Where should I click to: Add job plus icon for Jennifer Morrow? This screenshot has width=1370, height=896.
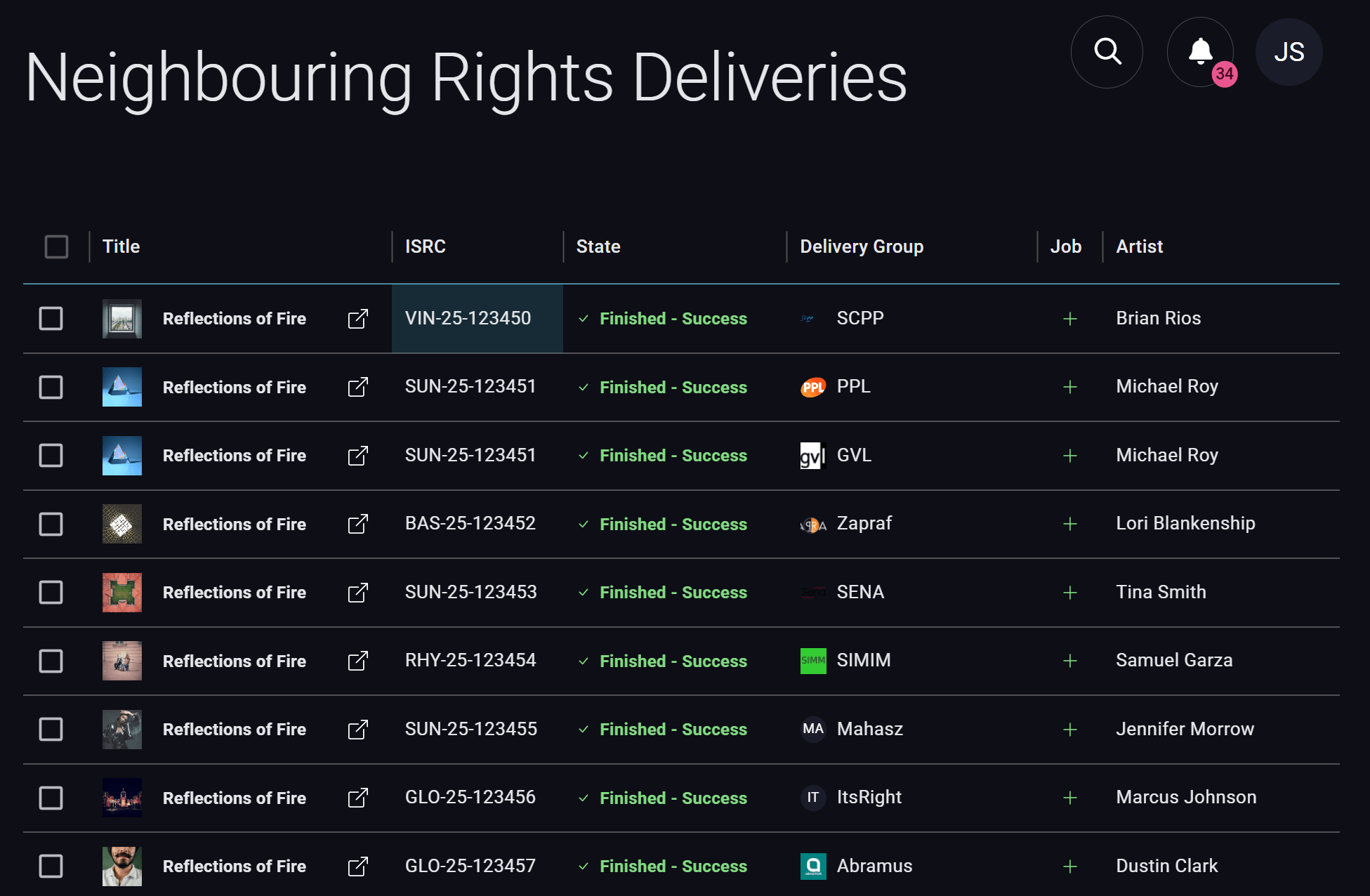coord(1070,730)
